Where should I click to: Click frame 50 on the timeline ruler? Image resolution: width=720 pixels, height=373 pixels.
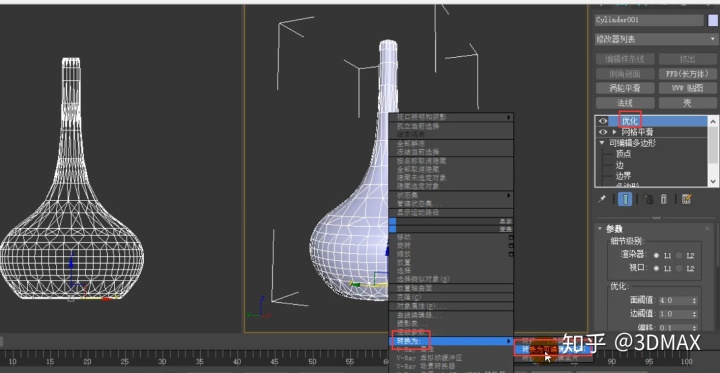point(312,362)
